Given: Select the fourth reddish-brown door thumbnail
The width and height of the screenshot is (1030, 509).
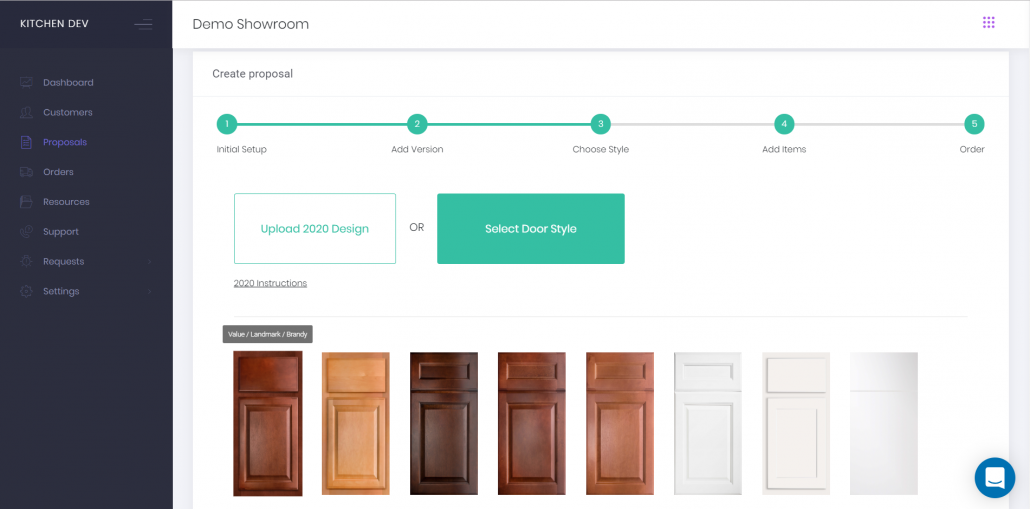Looking at the screenshot, I should pos(531,424).
